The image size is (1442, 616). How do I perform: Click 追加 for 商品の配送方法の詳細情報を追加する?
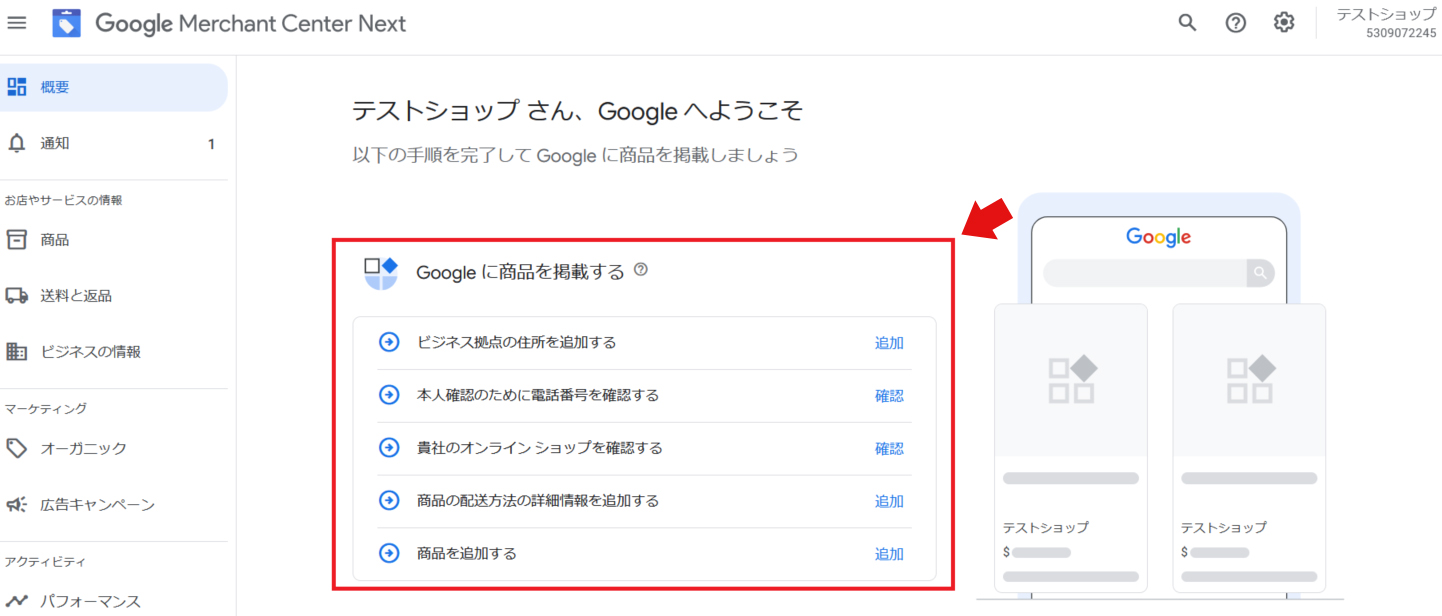(x=889, y=501)
